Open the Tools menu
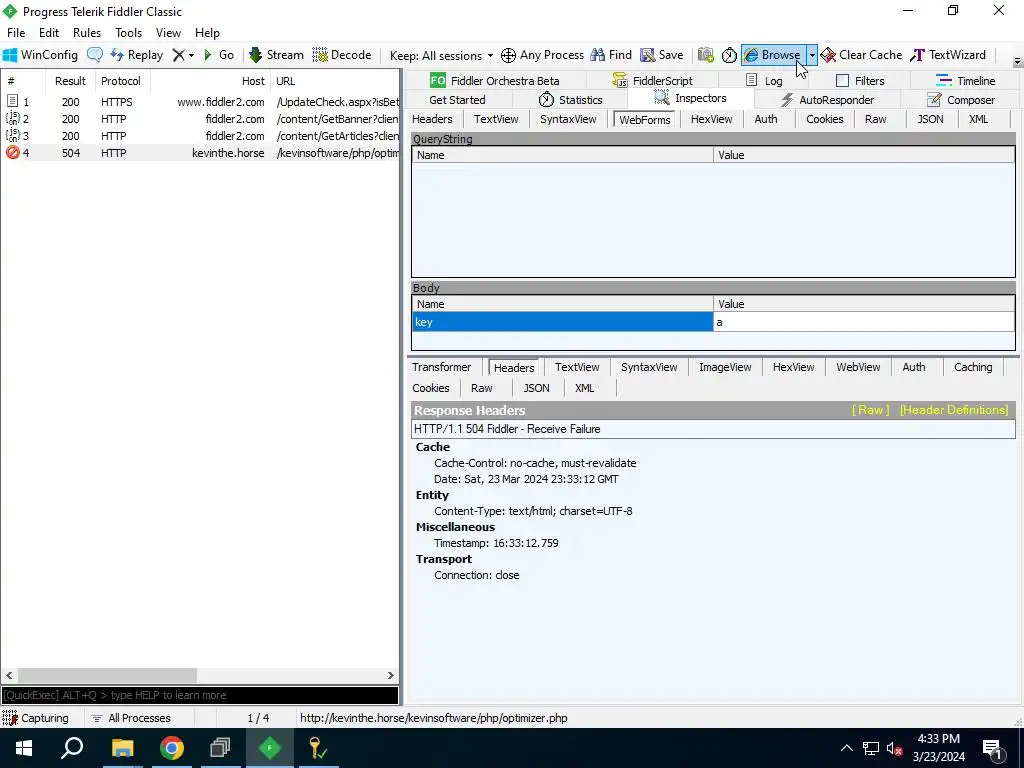Viewport: 1024px width, 768px height. 129,33
